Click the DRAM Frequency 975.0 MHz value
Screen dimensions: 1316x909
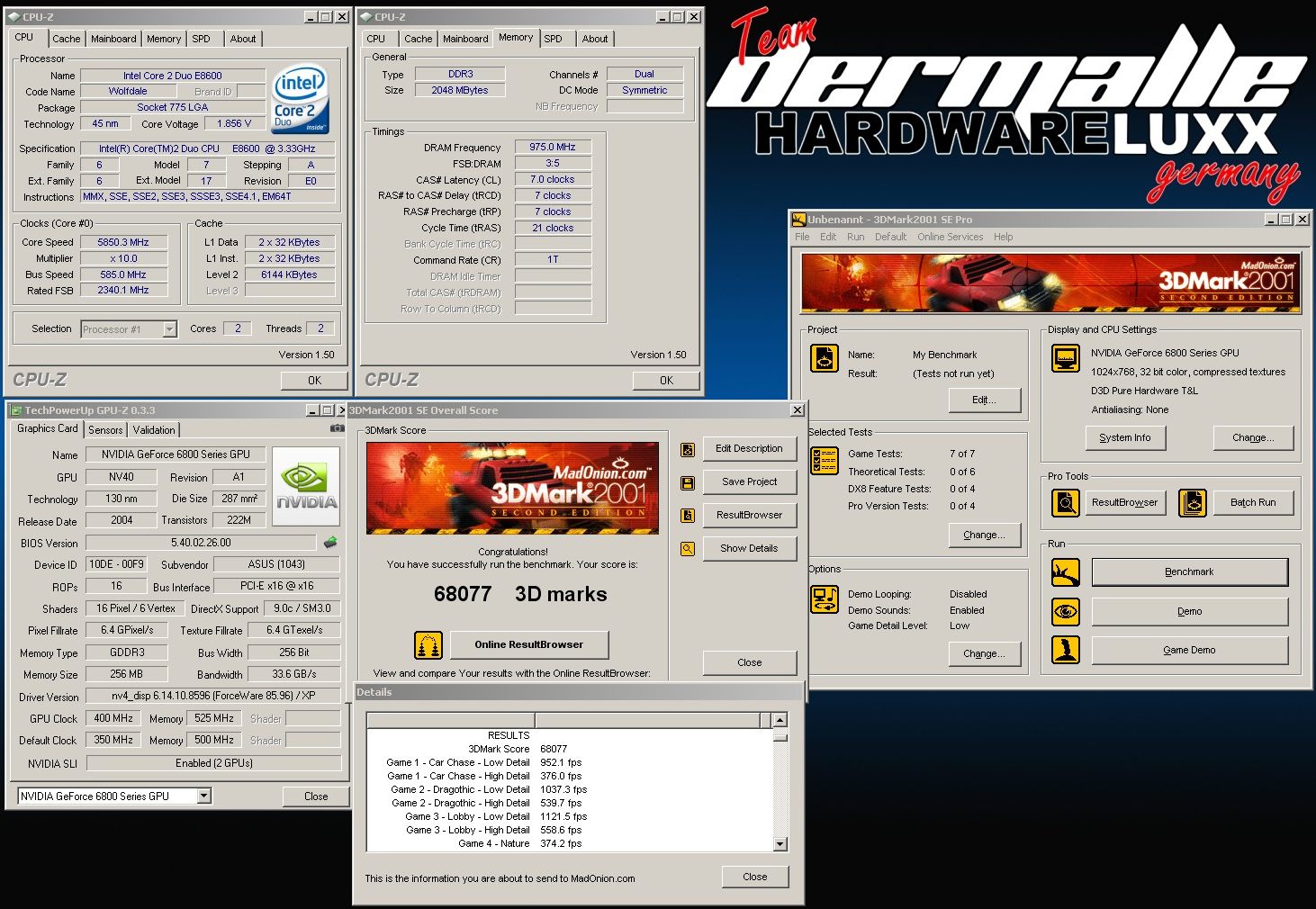553,147
